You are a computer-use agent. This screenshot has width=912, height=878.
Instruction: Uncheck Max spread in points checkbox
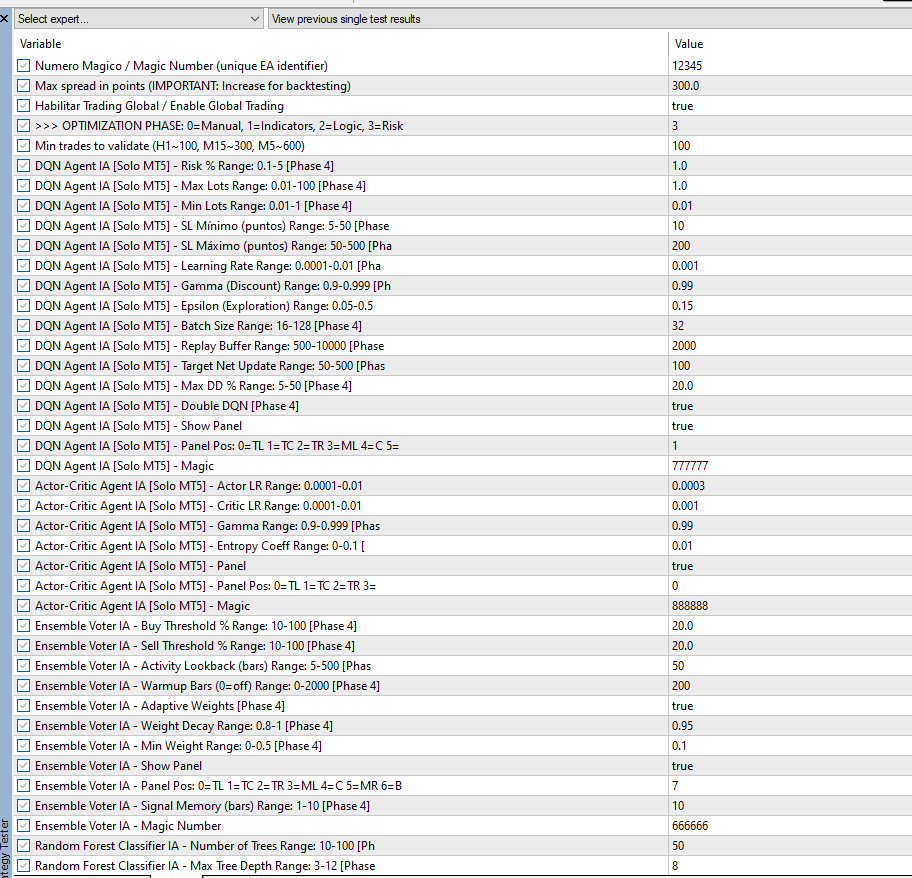[x=24, y=86]
